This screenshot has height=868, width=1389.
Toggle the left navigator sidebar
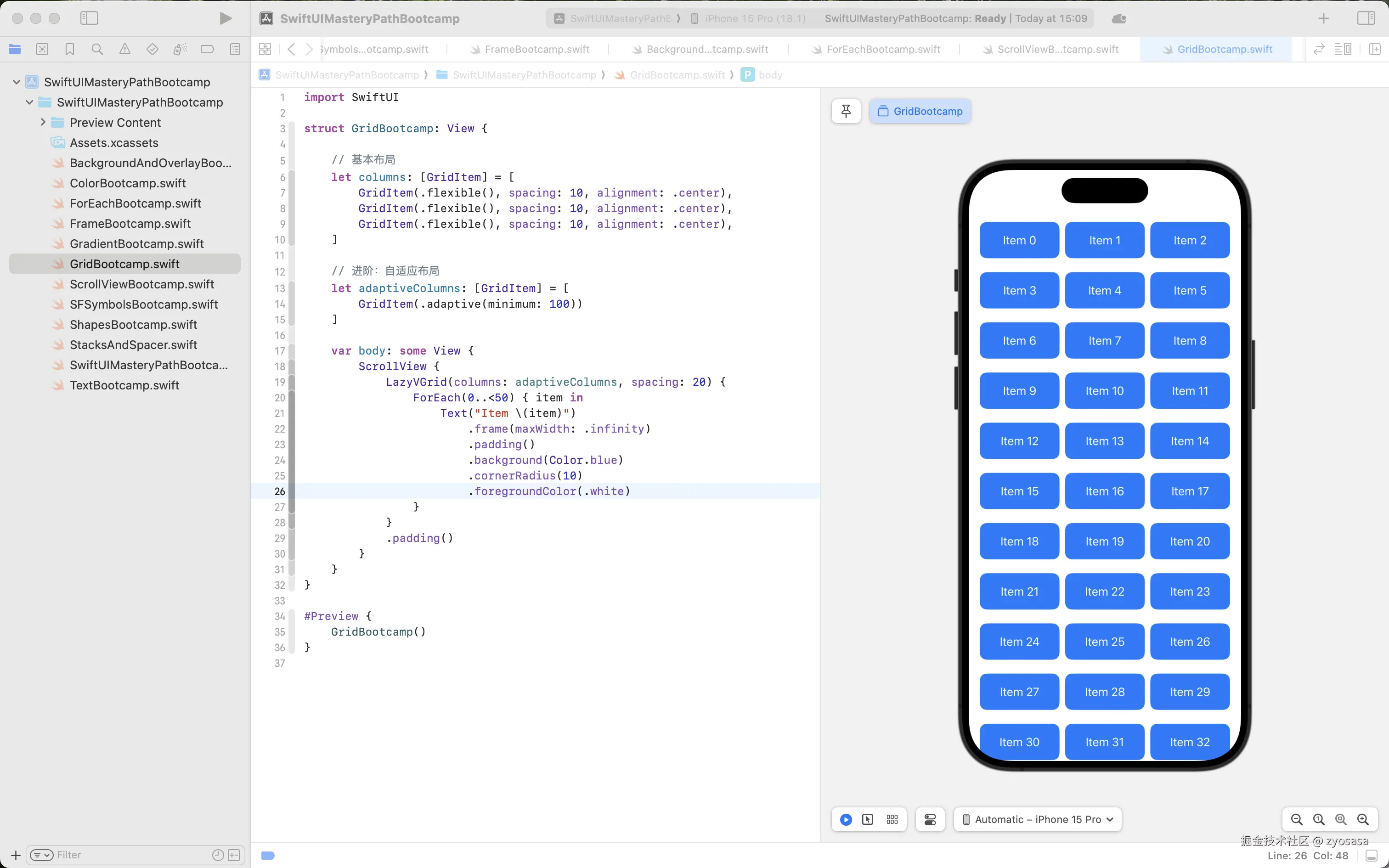[x=89, y=18]
